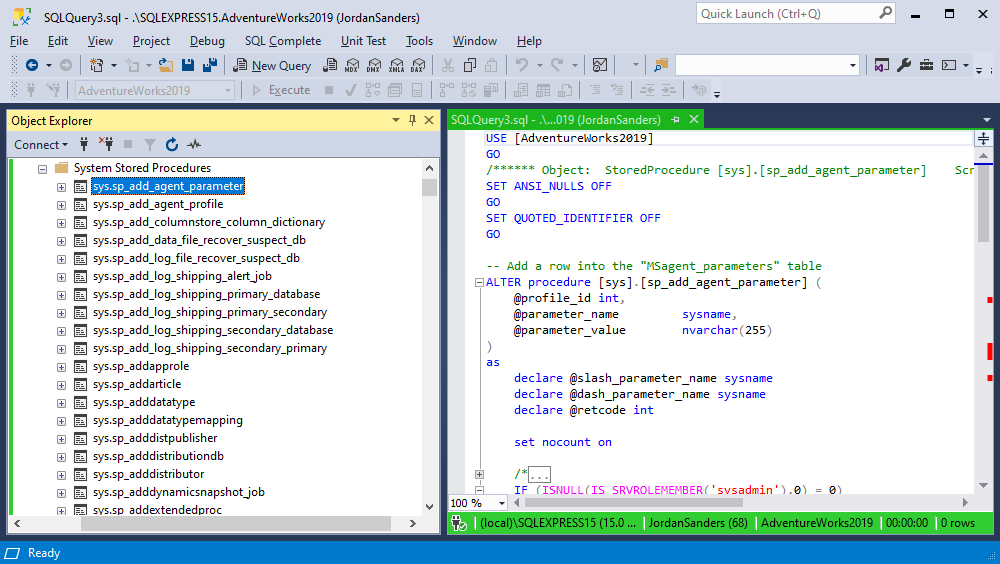This screenshot has width=1000, height=564.
Task: Select sys.sp_adddatatypemapping procedure
Action: pyautogui.click(x=168, y=420)
